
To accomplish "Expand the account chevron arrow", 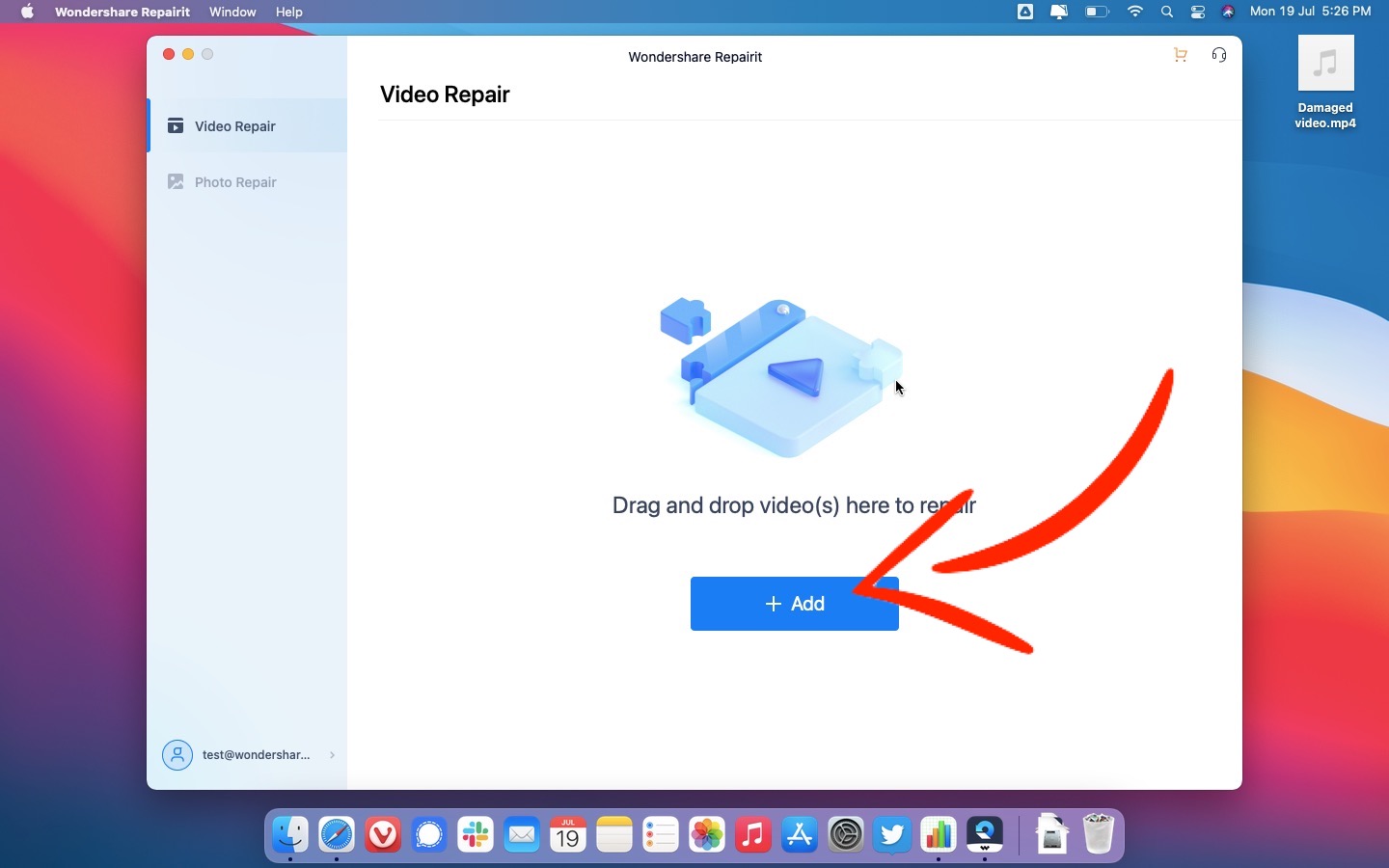I will tap(332, 755).
